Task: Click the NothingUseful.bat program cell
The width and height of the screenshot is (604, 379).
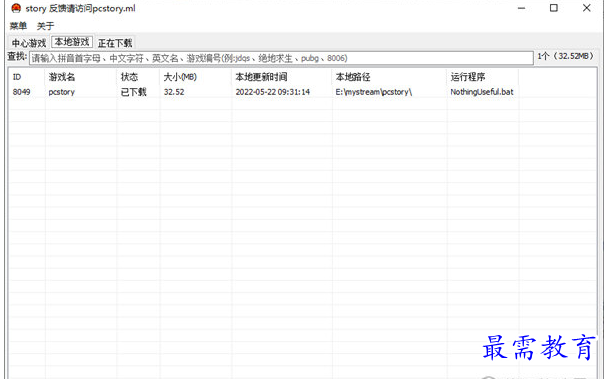Action: coord(482,92)
